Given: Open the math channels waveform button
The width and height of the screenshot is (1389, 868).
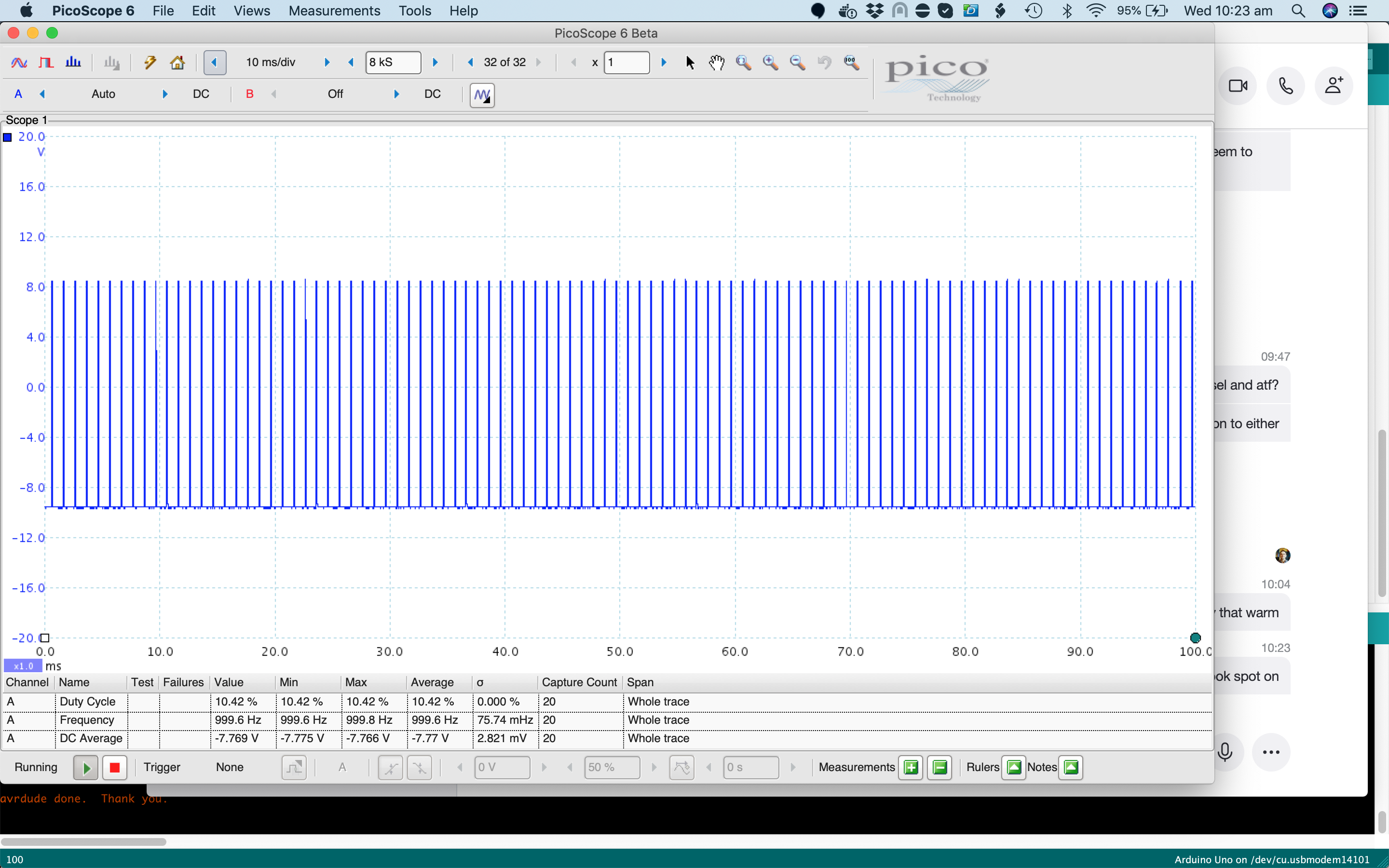Looking at the screenshot, I should (x=482, y=95).
